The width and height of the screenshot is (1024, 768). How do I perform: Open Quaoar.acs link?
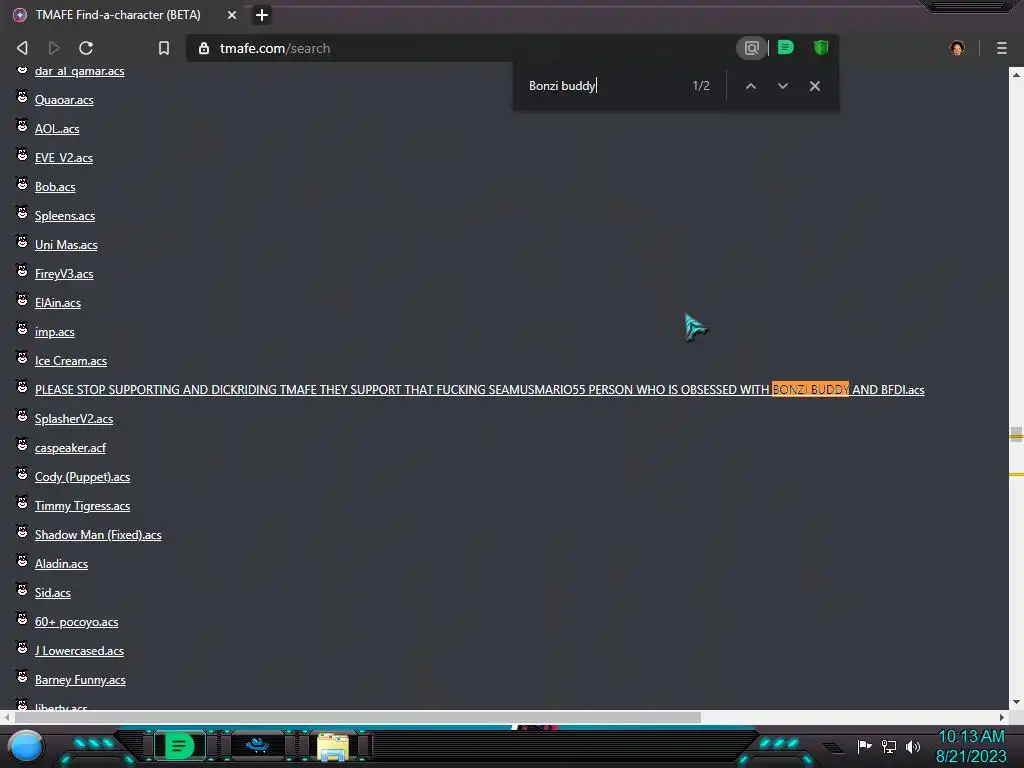[x=64, y=100]
